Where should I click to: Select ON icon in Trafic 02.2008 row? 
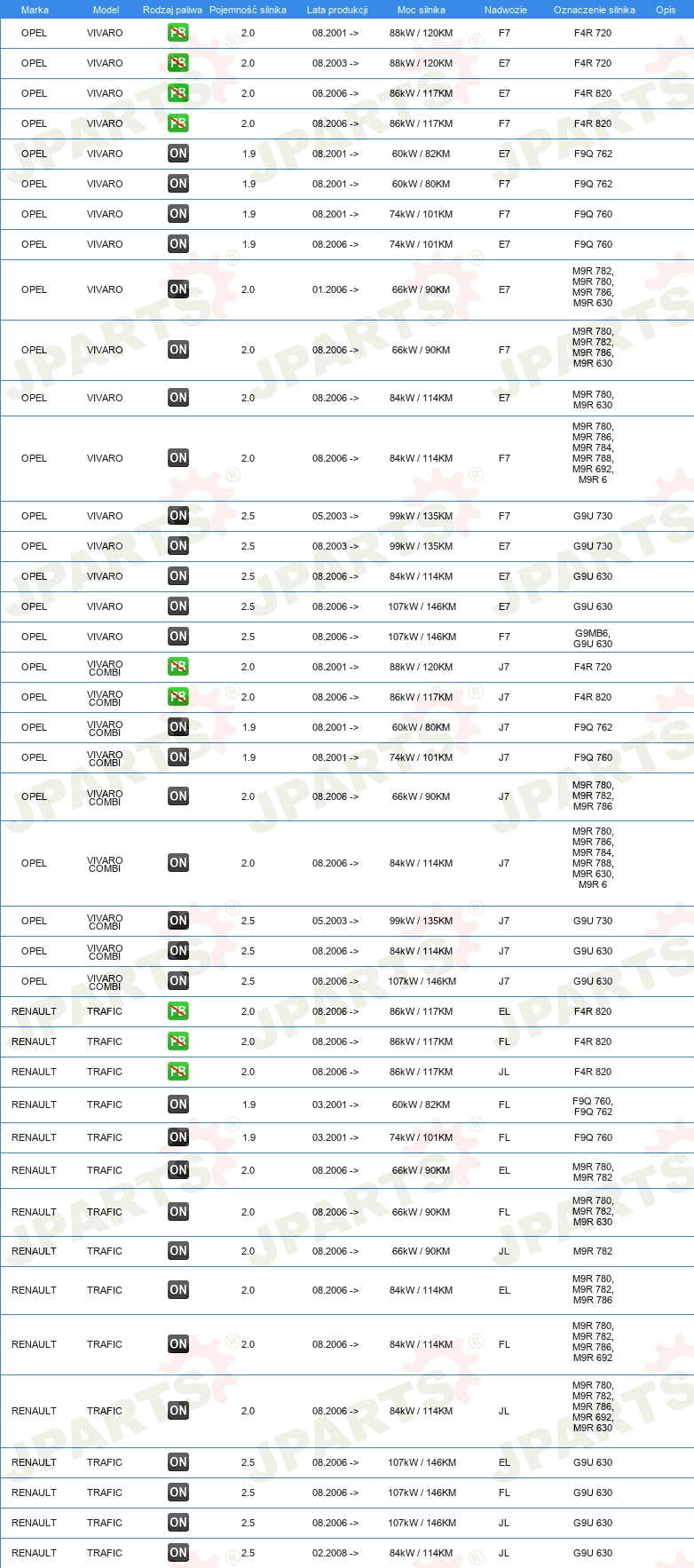click(x=178, y=1553)
